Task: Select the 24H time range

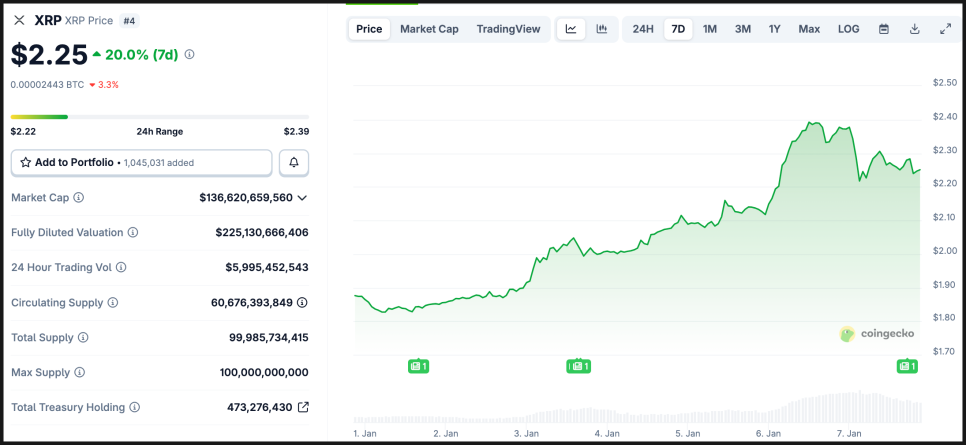Action: tap(643, 29)
